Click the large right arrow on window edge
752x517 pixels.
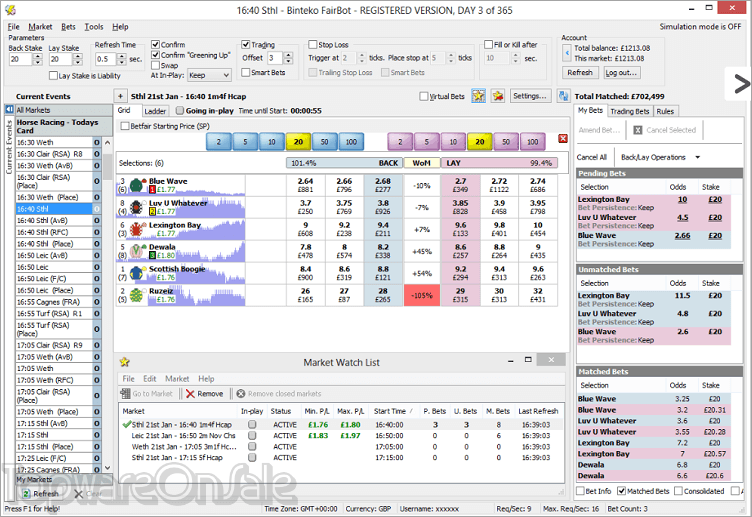click(x=741, y=84)
